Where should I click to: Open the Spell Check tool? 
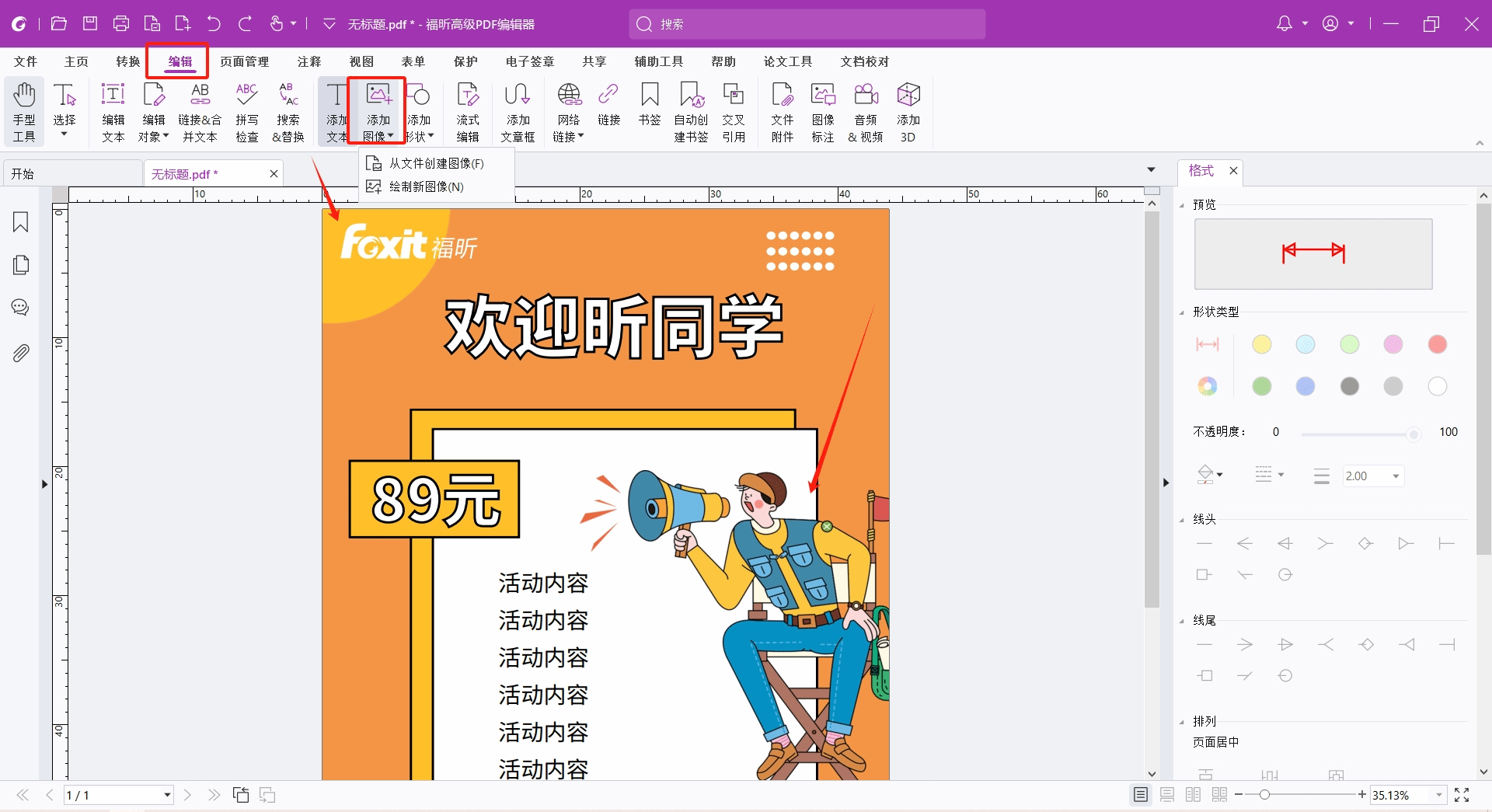tap(246, 112)
